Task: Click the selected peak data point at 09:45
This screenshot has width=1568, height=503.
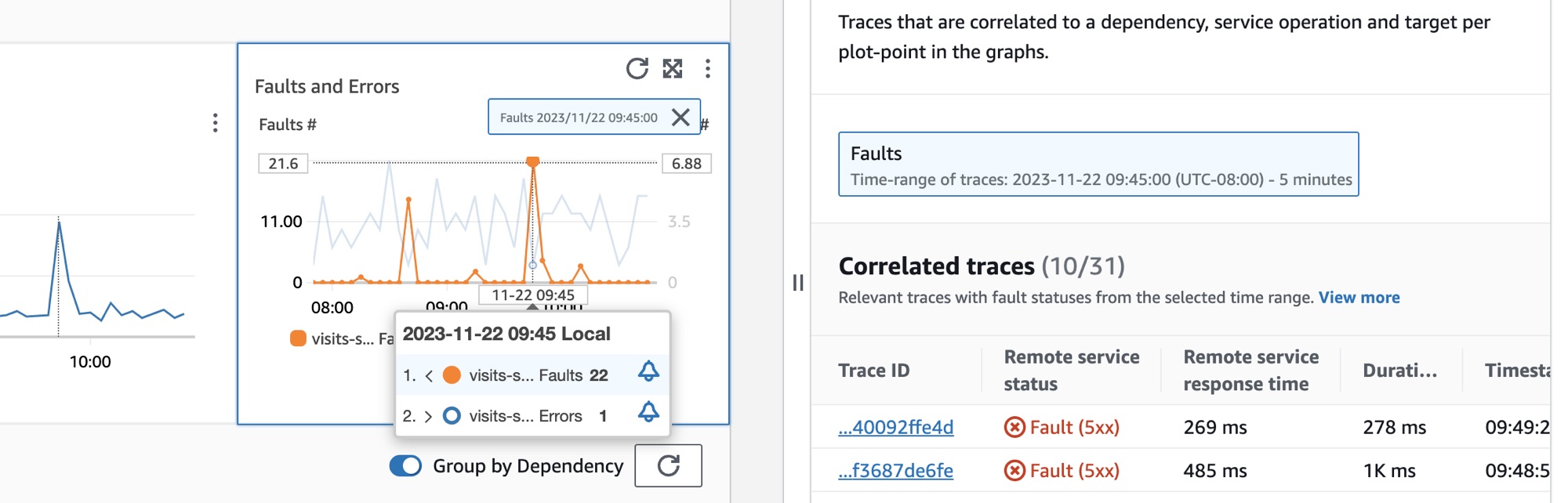Action: point(533,161)
